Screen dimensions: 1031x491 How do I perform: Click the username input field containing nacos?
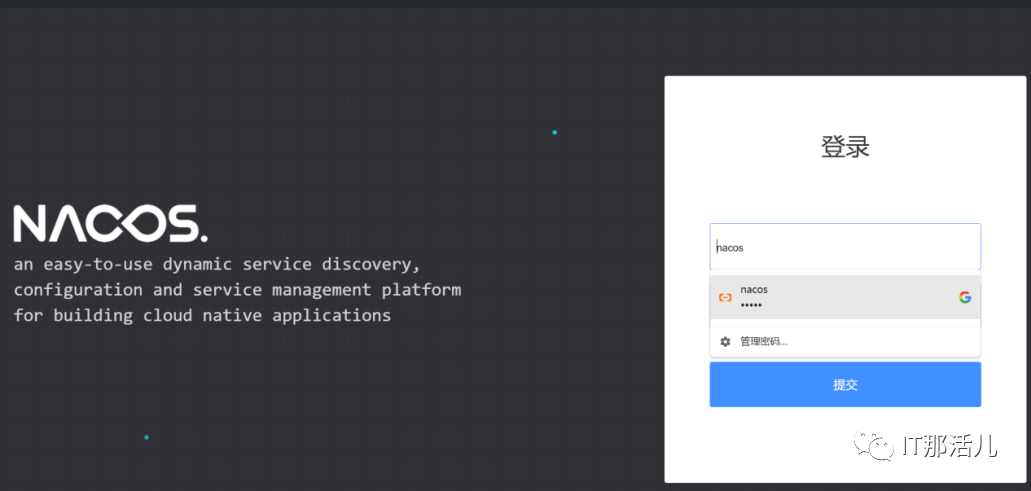click(845, 246)
